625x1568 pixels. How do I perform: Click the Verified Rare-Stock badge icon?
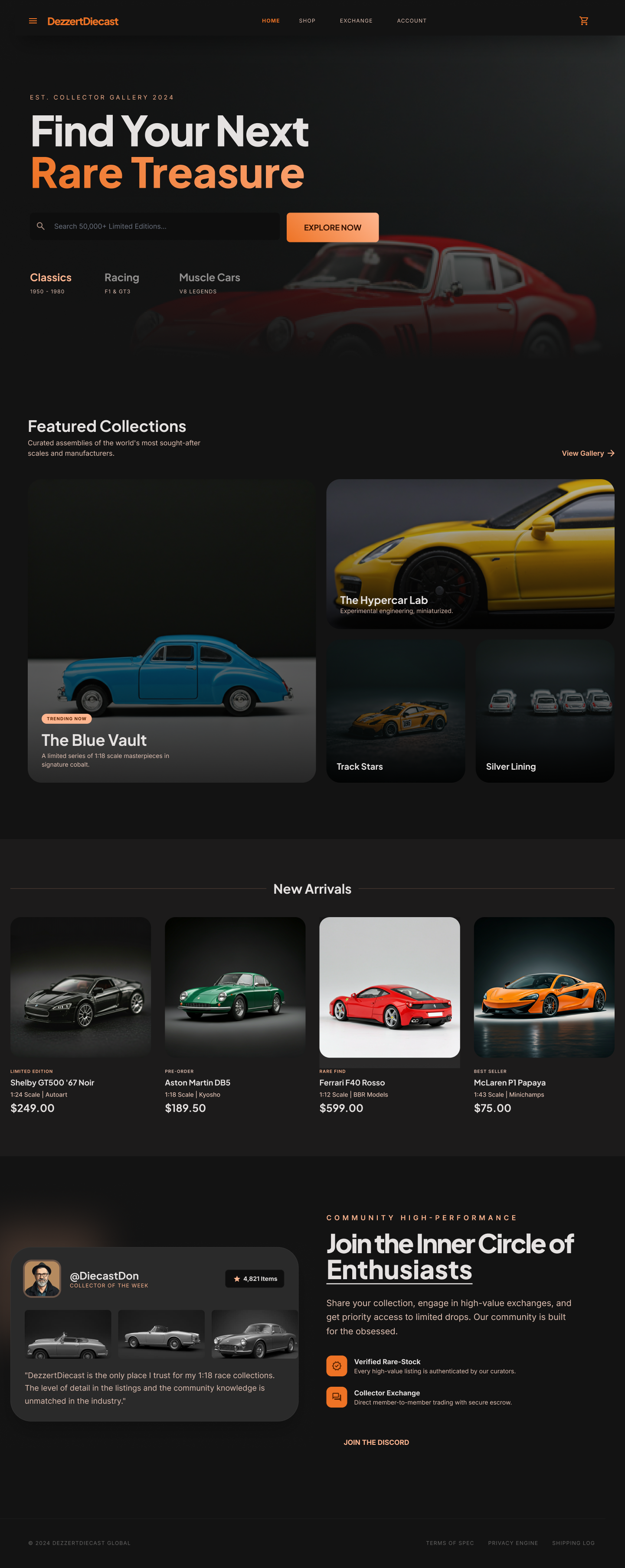pyautogui.click(x=337, y=1366)
